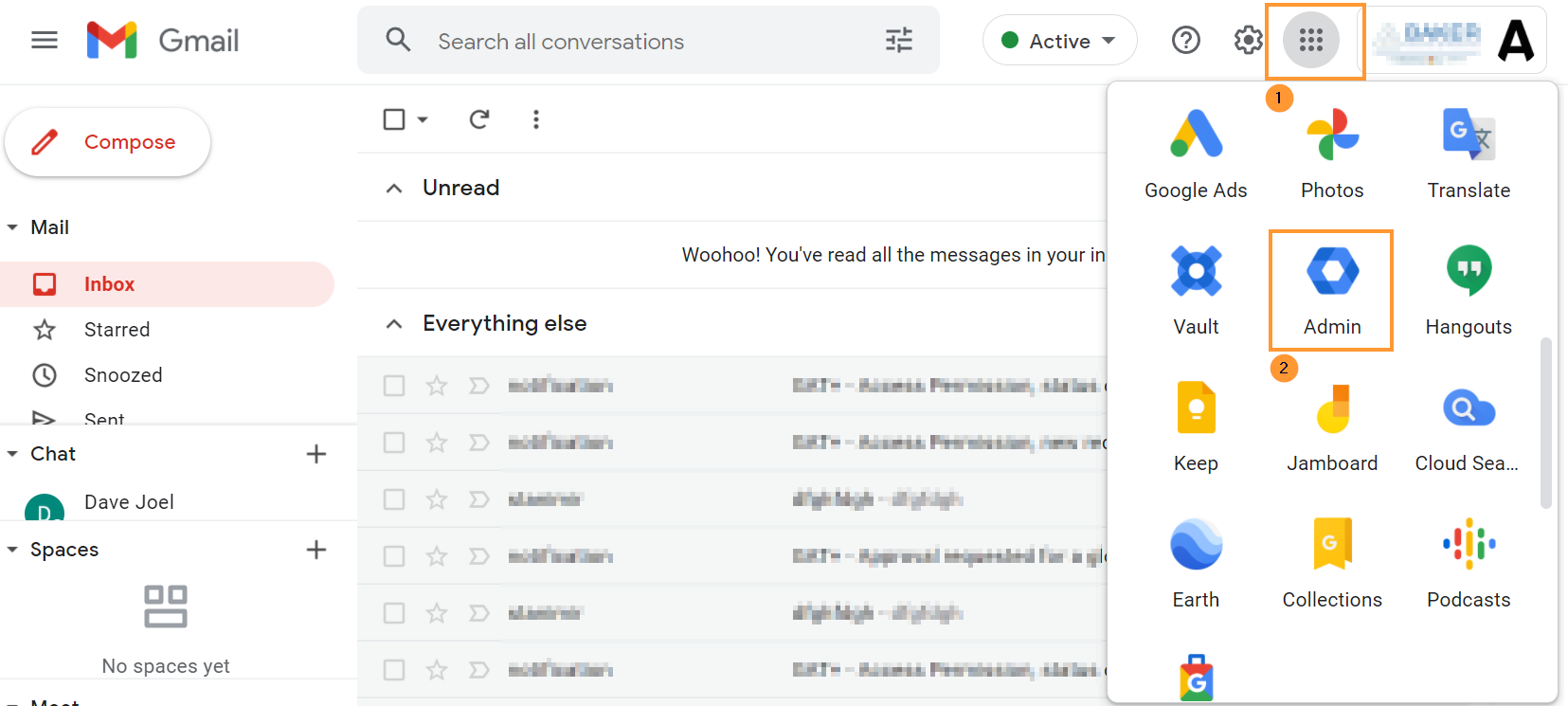
Task: Star the last visible email row
Action: point(436,670)
